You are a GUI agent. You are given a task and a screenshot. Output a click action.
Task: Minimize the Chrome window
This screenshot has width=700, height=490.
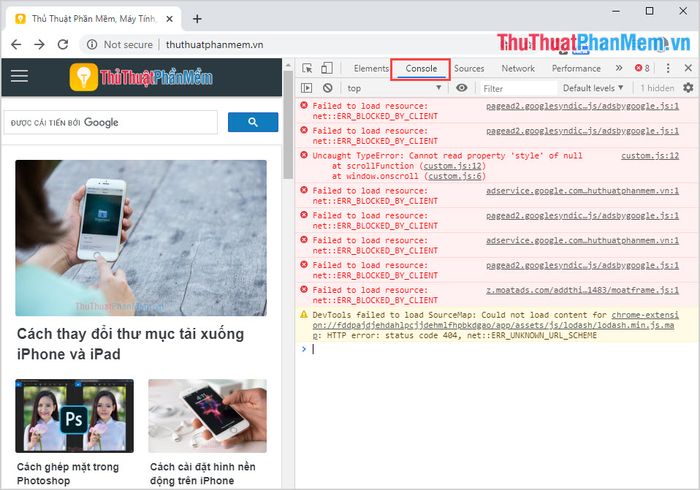pos(617,11)
